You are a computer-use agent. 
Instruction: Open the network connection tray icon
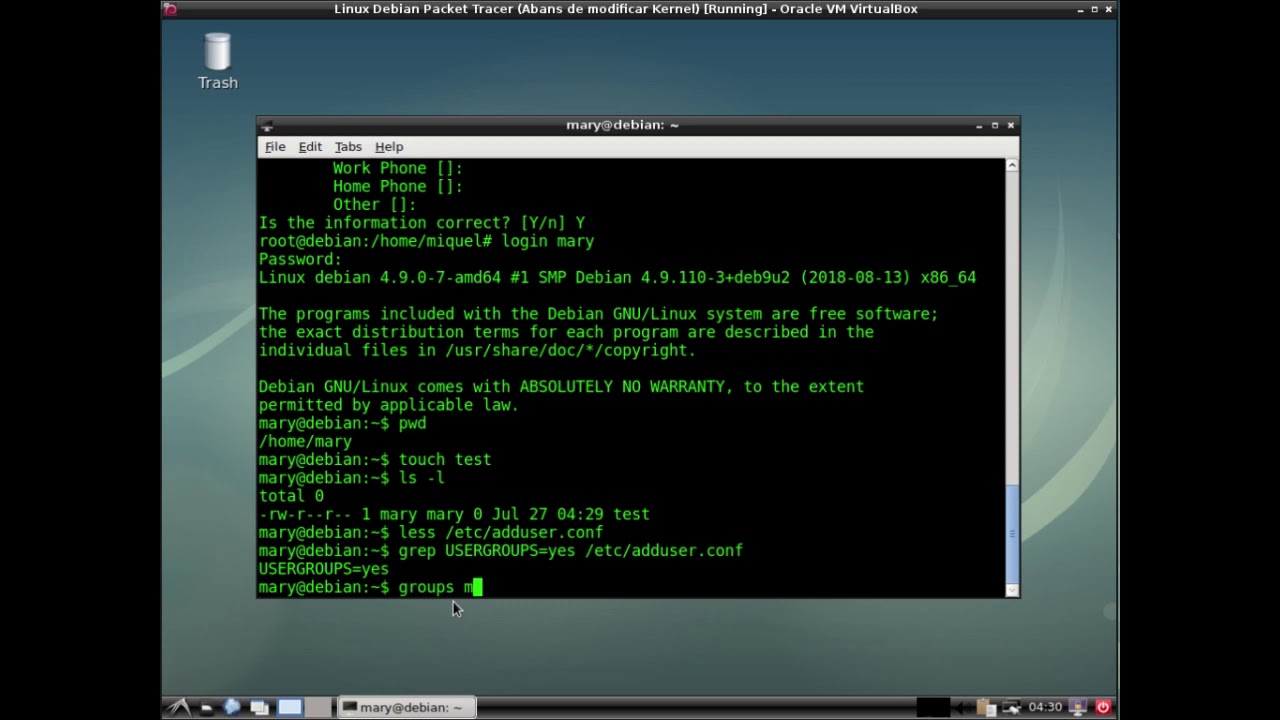1012,707
